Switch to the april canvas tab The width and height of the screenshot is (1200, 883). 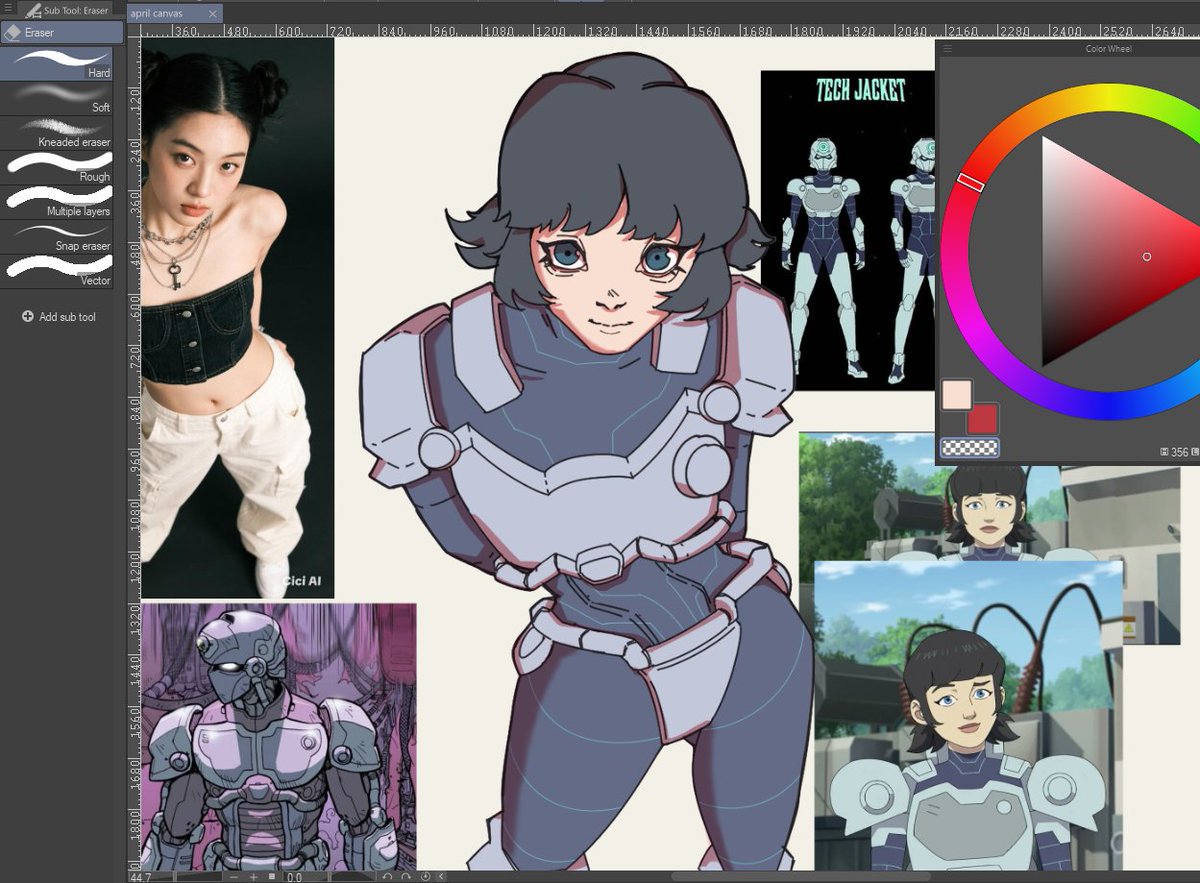click(x=156, y=14)
